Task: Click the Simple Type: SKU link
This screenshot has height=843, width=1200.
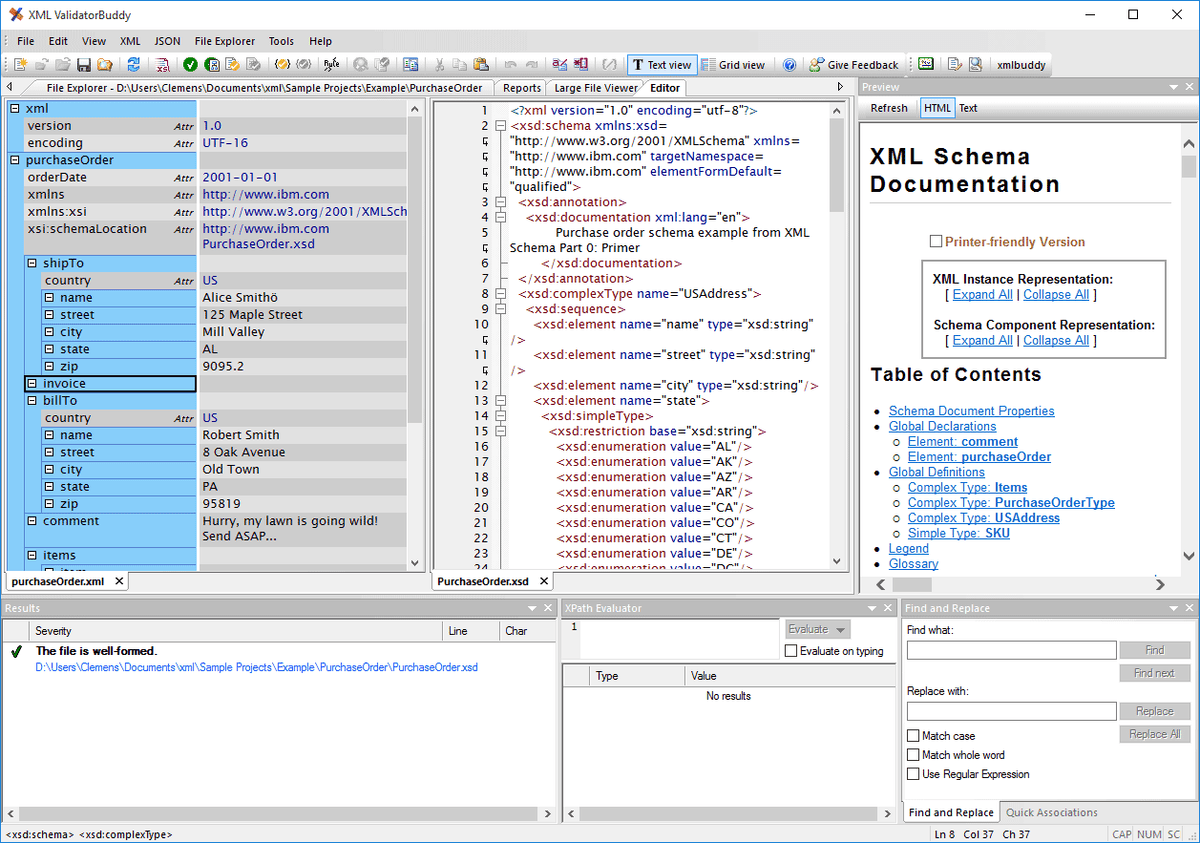Action: pos(959,533)
